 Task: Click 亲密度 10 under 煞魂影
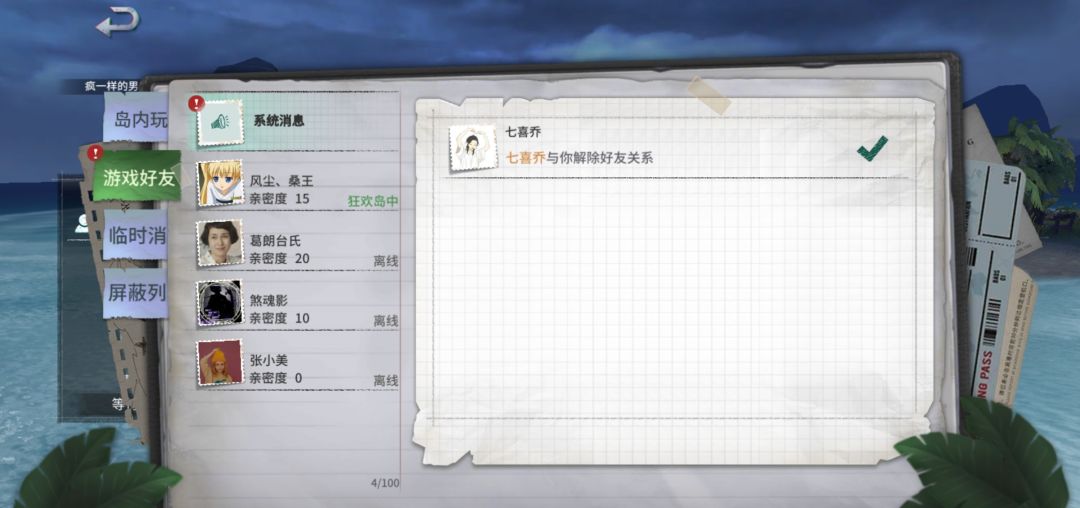[279, 319]
